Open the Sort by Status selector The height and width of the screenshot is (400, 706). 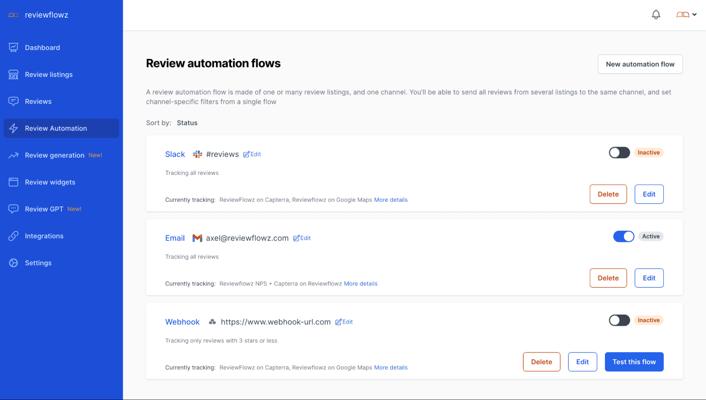point(187,123)
